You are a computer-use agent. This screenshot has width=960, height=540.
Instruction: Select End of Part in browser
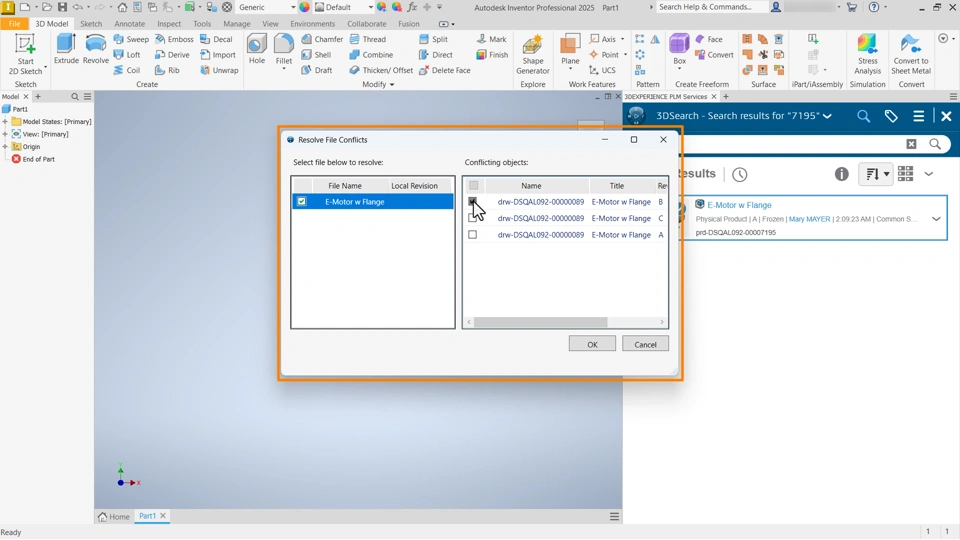[33, 159]
